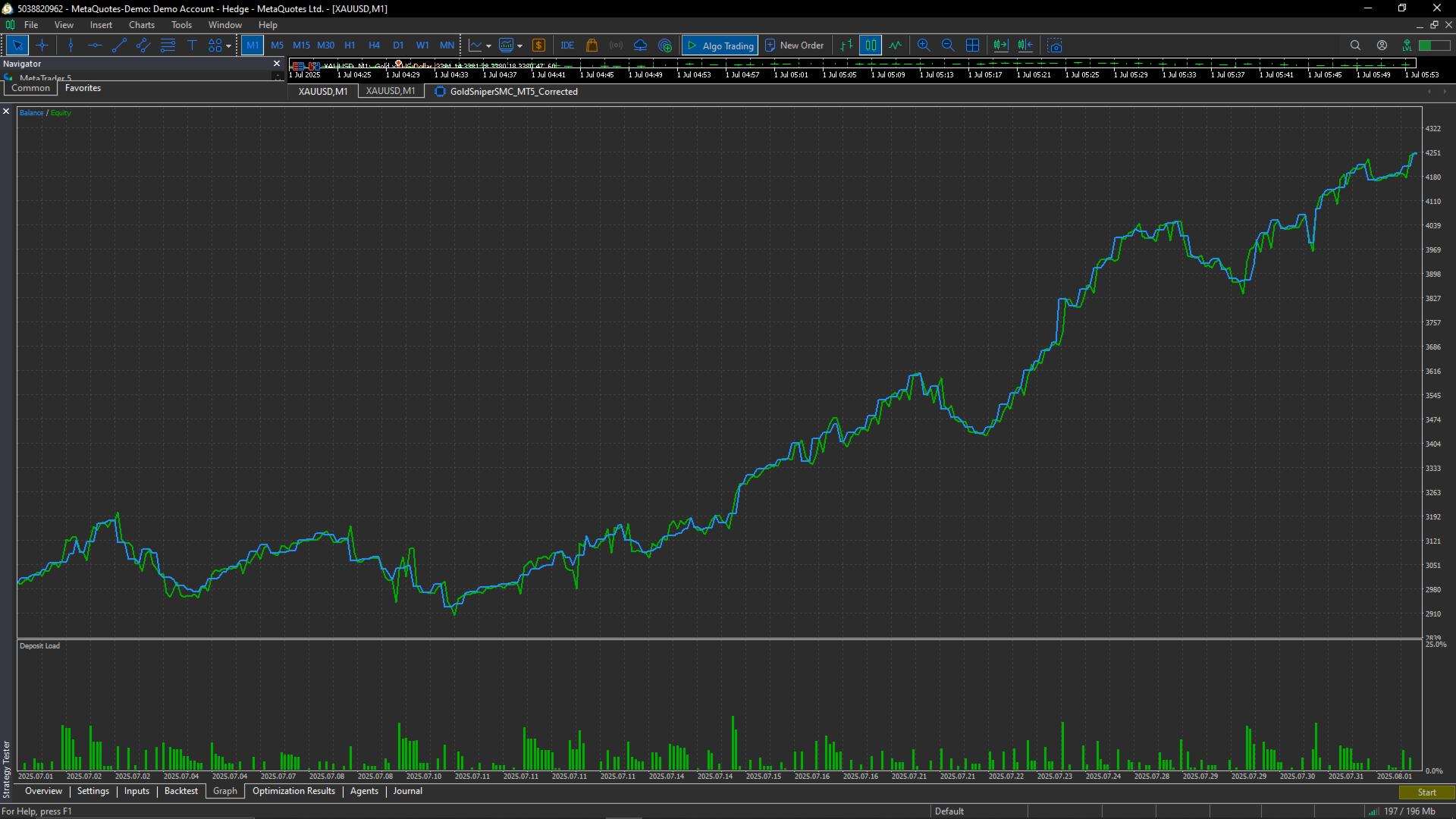
Task: Enable the chart auto-scroll toggle
Action: [x=1000, y=45]
